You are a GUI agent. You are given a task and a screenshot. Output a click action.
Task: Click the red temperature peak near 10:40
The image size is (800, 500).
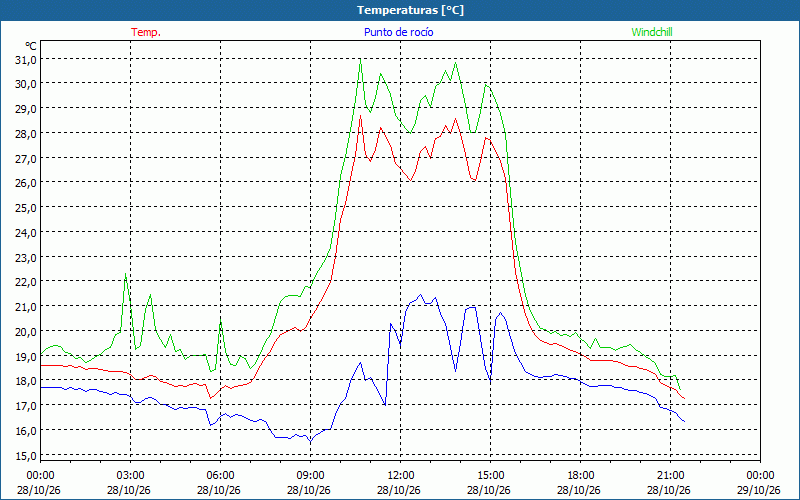360,116
